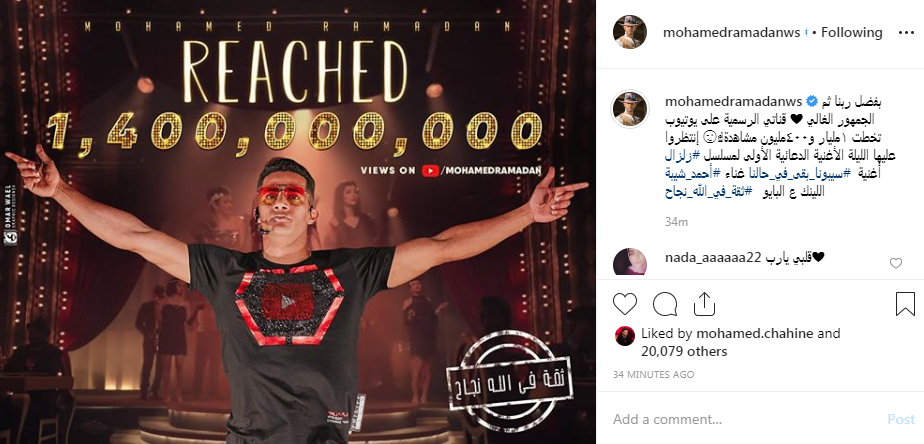Submit the comment using Post

(900, 419)
